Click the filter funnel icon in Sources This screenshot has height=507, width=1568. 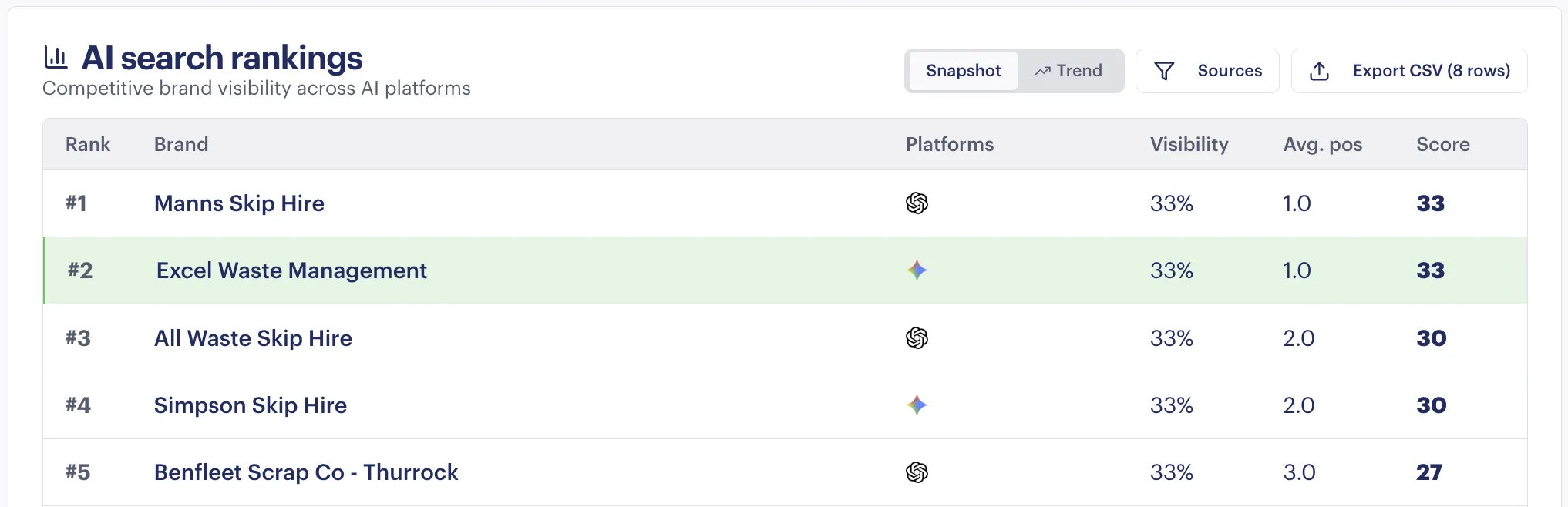(x=1164, y=70)
